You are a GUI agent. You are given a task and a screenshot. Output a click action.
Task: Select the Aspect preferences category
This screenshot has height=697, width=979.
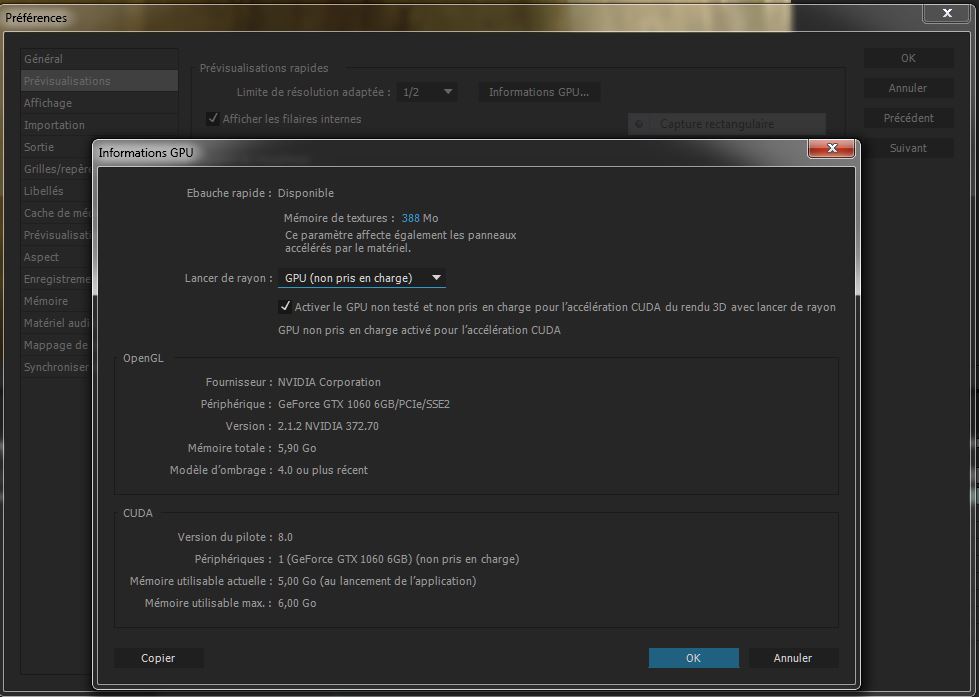pyautogui.click(x=42, y=257)
